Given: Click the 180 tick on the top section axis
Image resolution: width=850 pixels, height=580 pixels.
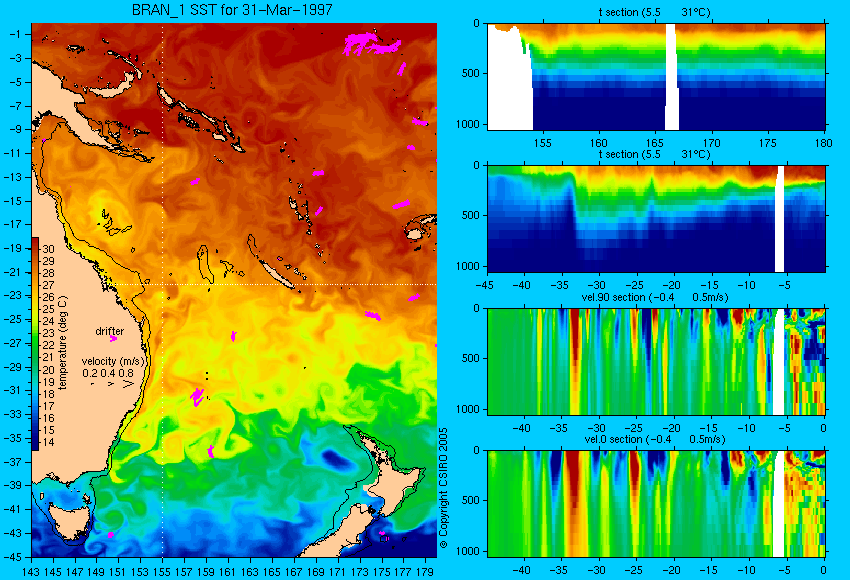Looking at the screenshot, I should (x=823, y=143).
